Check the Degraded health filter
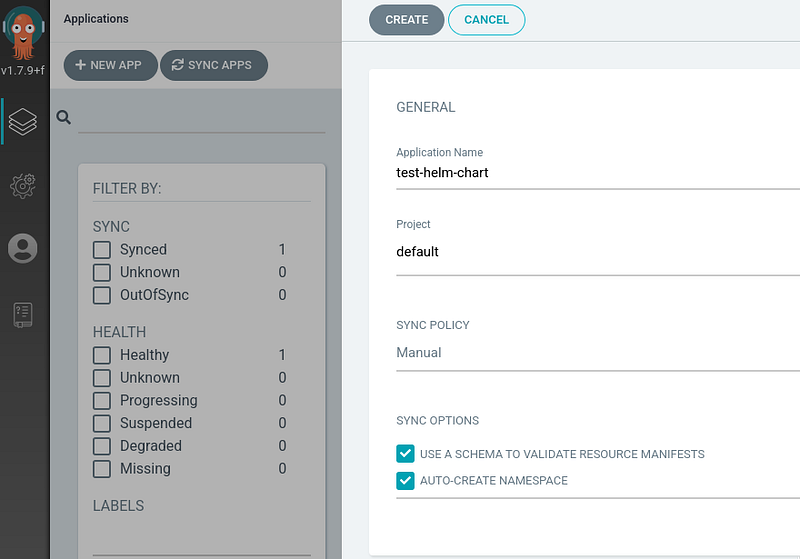Screen dimensions: 800x559 coord(102,446)
